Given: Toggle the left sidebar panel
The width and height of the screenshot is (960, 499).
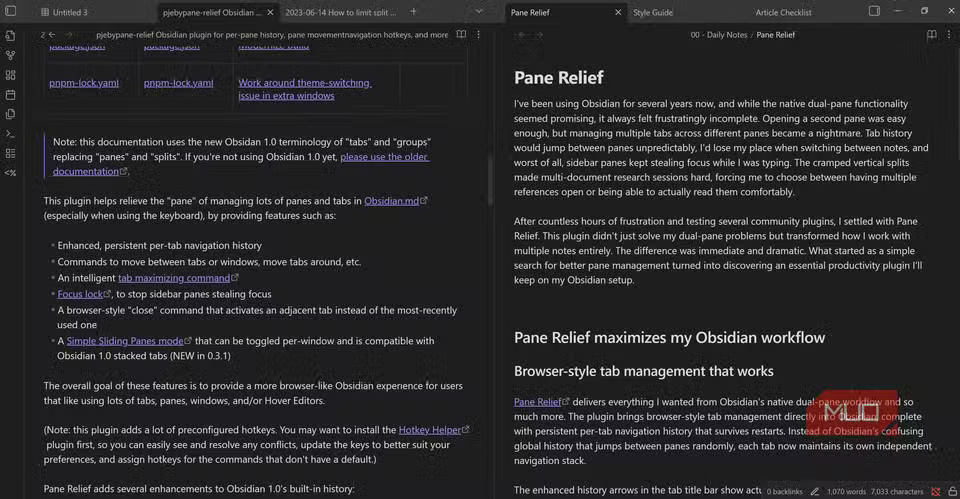Looking at the screenshot, I should pyautogui.click(x=10, y=12).
